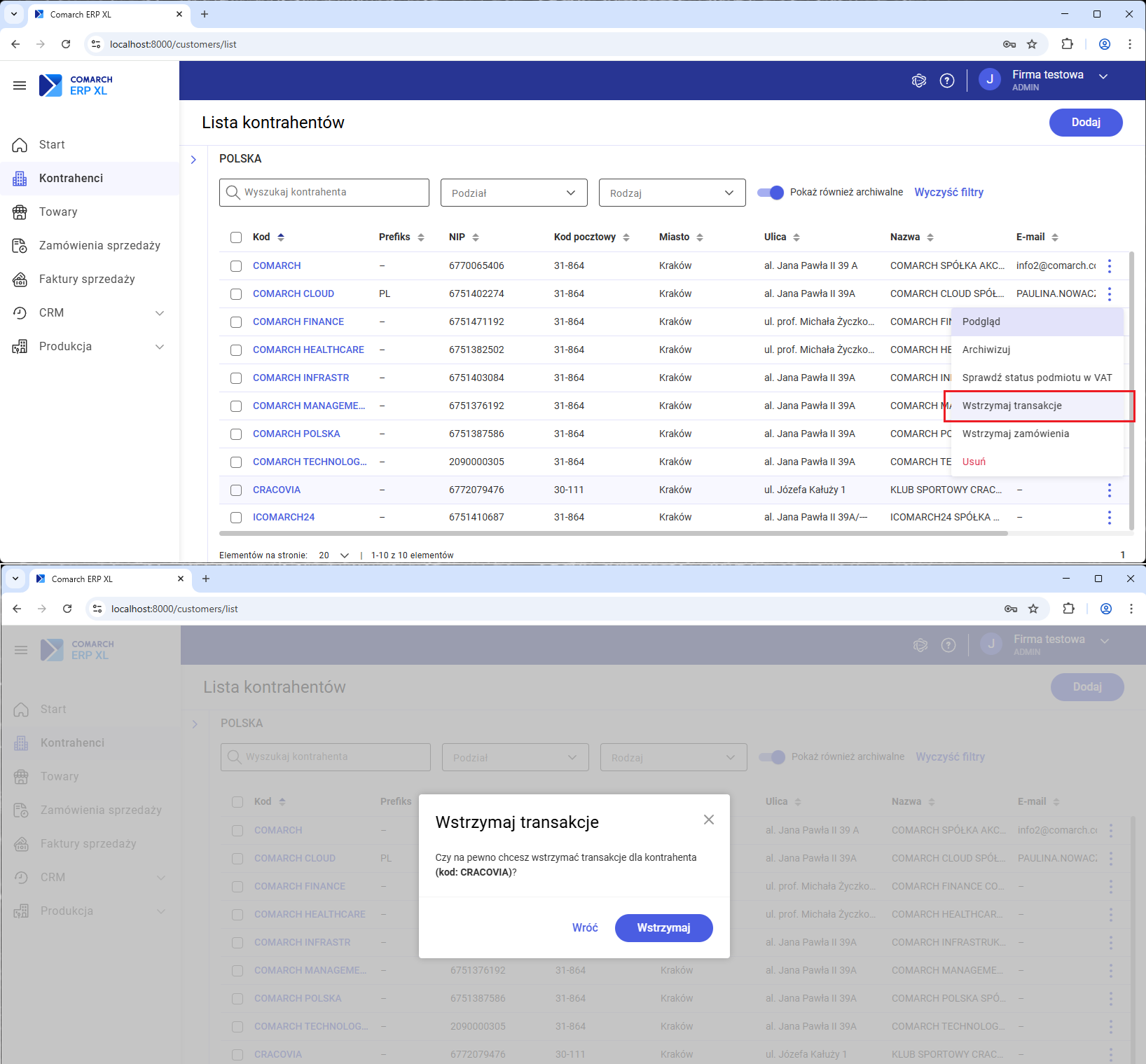Close the Wstrzymaj transakcje dialog with X

[708, 820]
